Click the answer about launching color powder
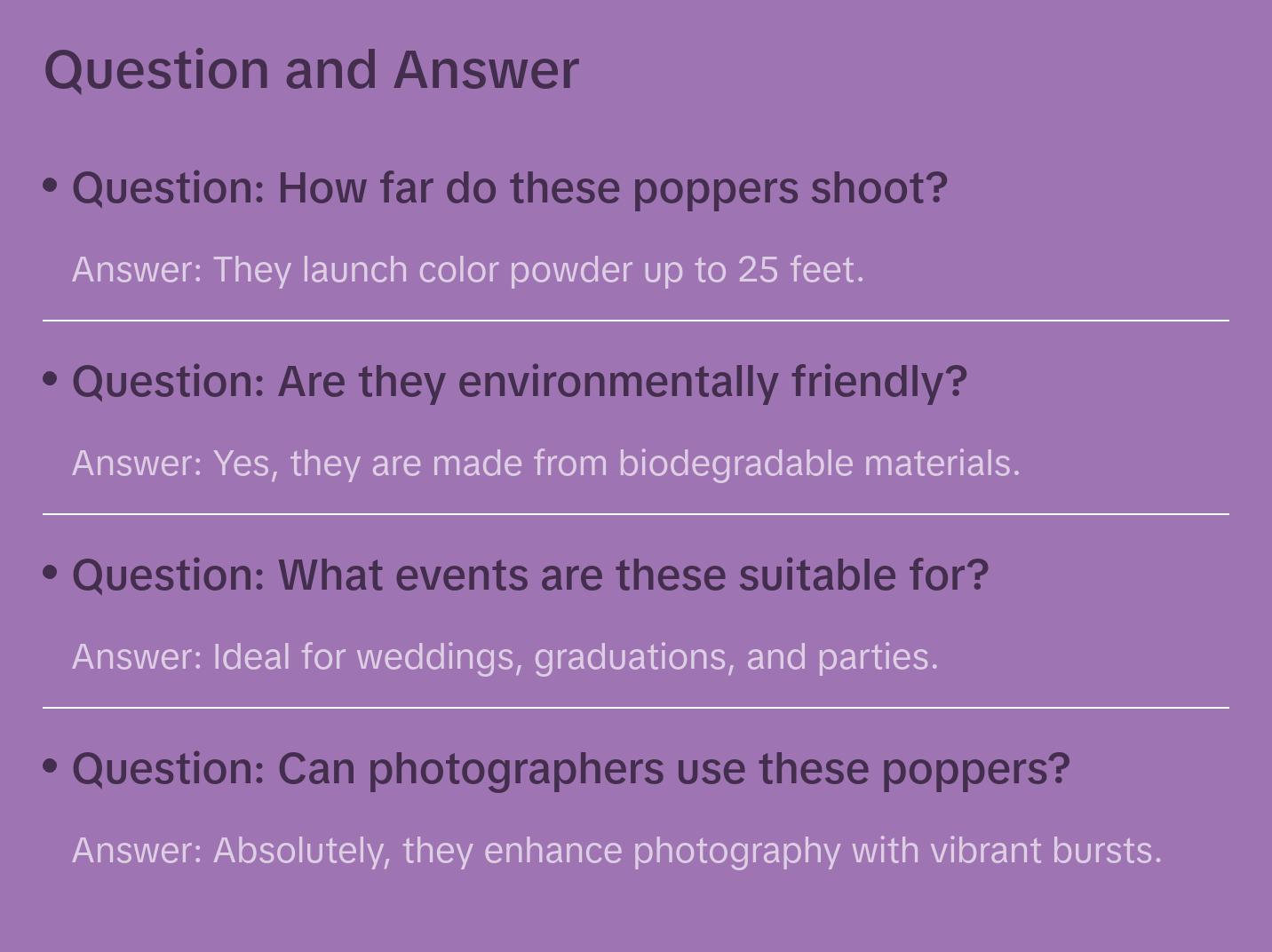Viewport: 1272px width, 952px height. tap(468, 270)
